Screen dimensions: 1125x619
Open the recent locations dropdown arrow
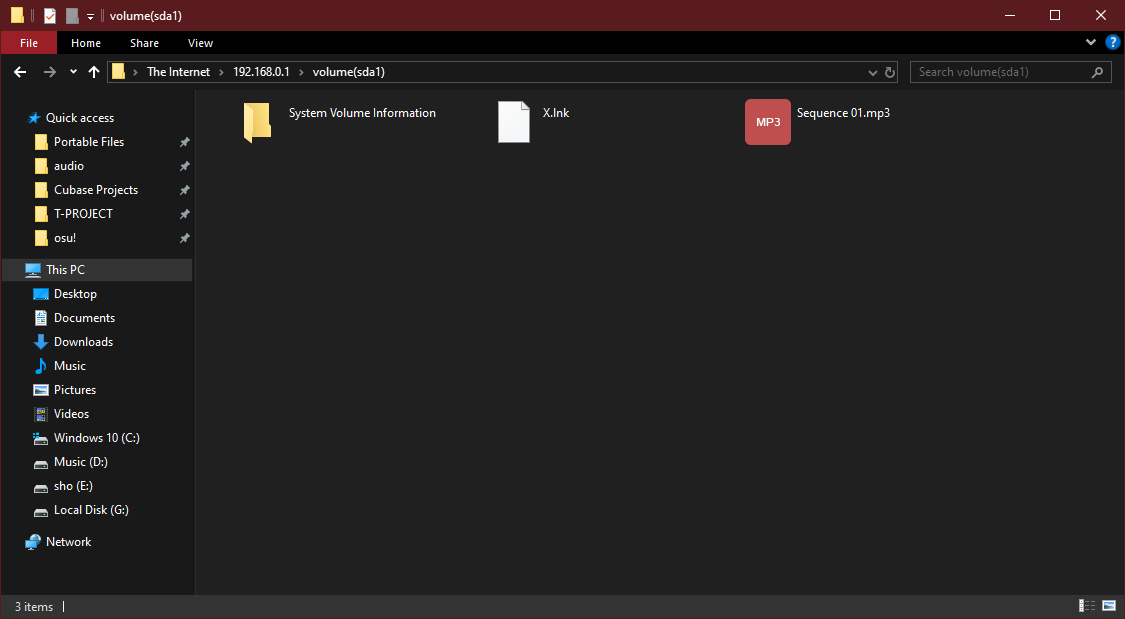73,72
